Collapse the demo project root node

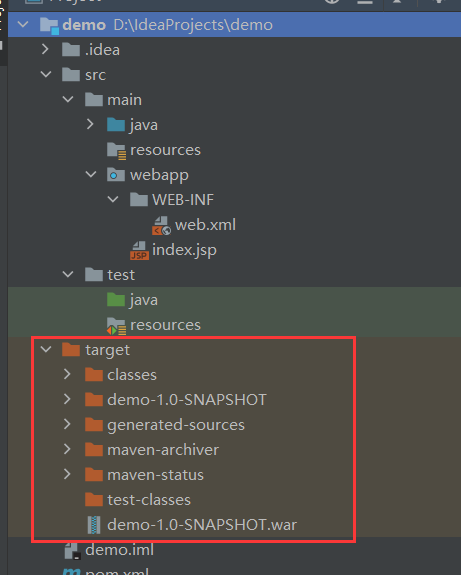[23, 25]
